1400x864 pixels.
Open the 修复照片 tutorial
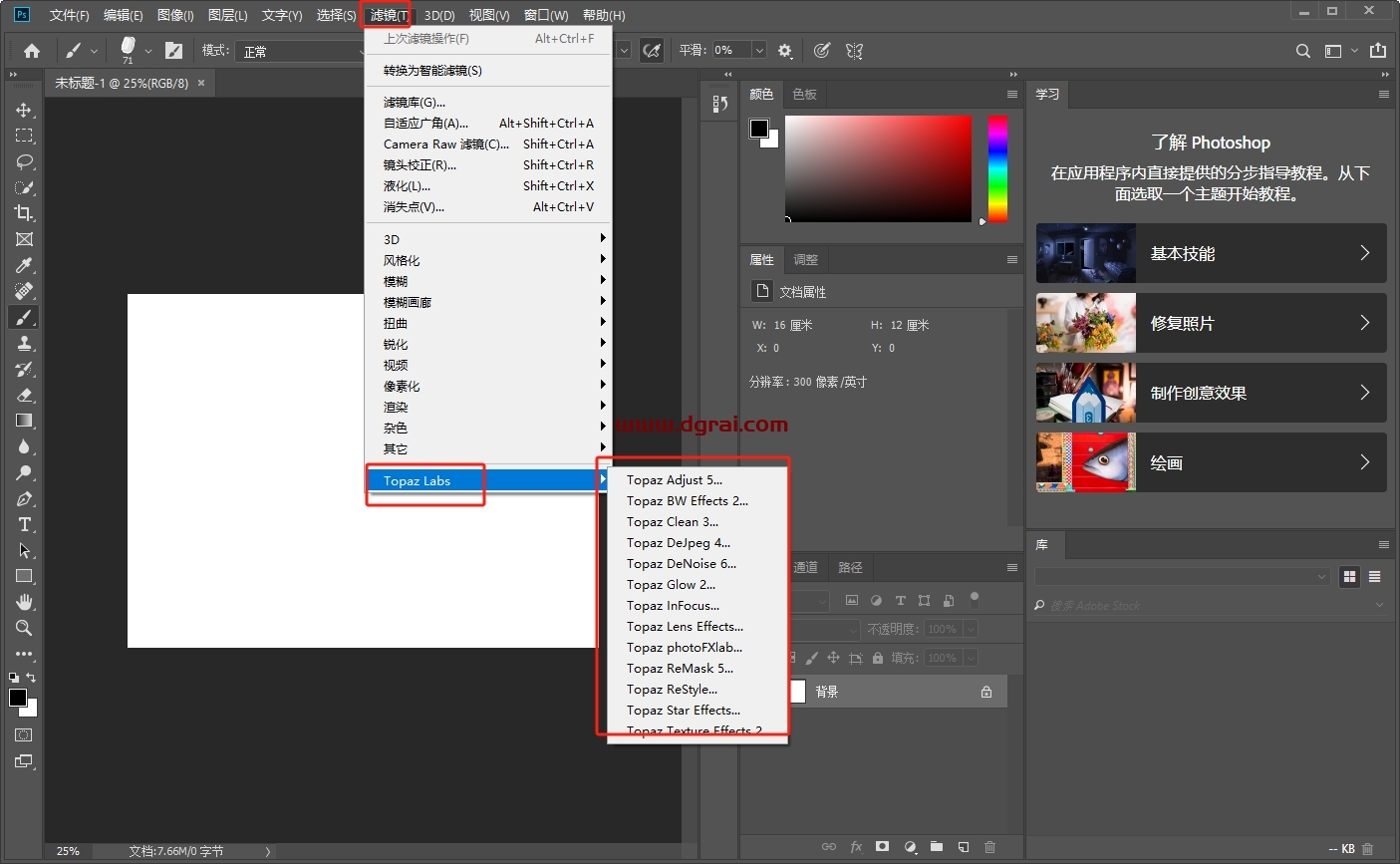point(1211,323)
